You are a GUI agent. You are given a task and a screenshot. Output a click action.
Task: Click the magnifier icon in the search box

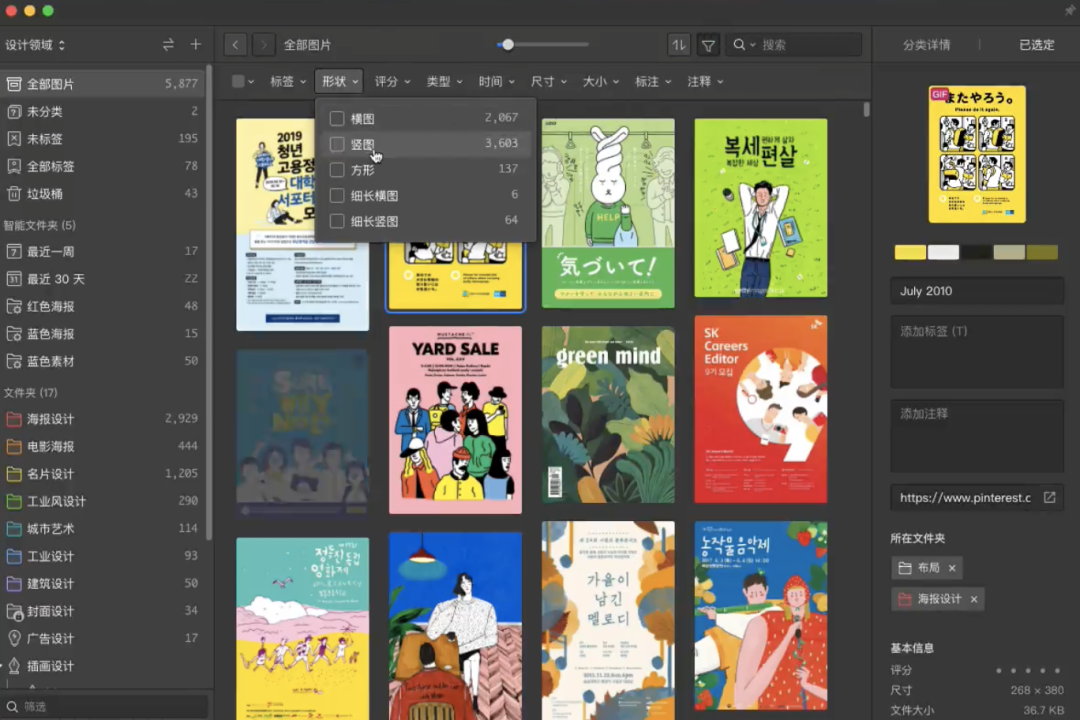pos(740,44)
